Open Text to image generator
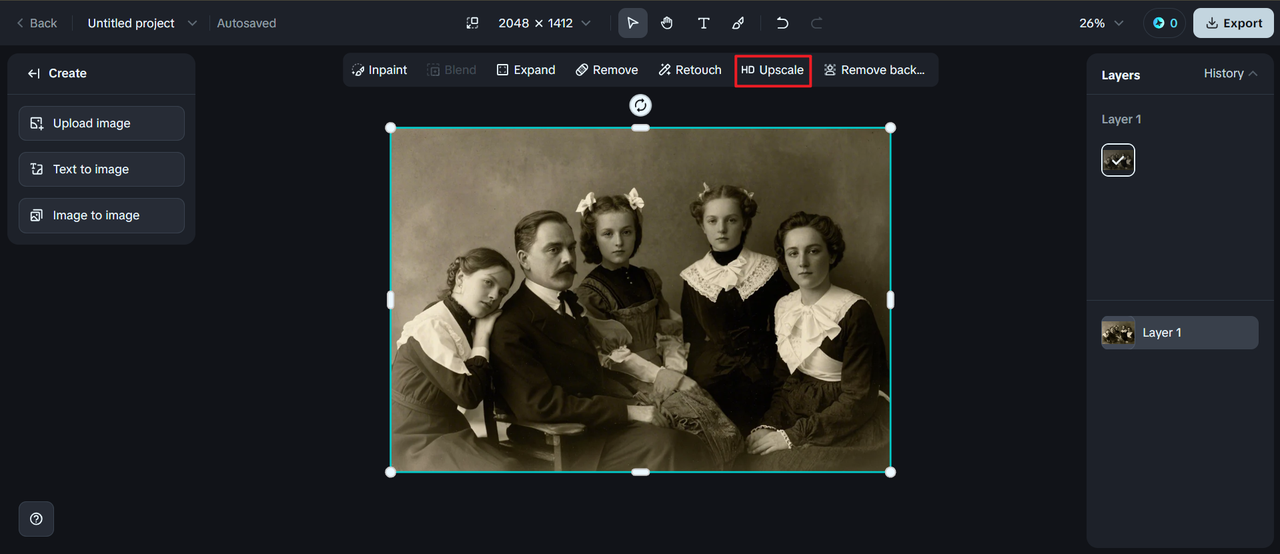The width and height of the screenshot is (1280, 554). click(x=102, y=169)
